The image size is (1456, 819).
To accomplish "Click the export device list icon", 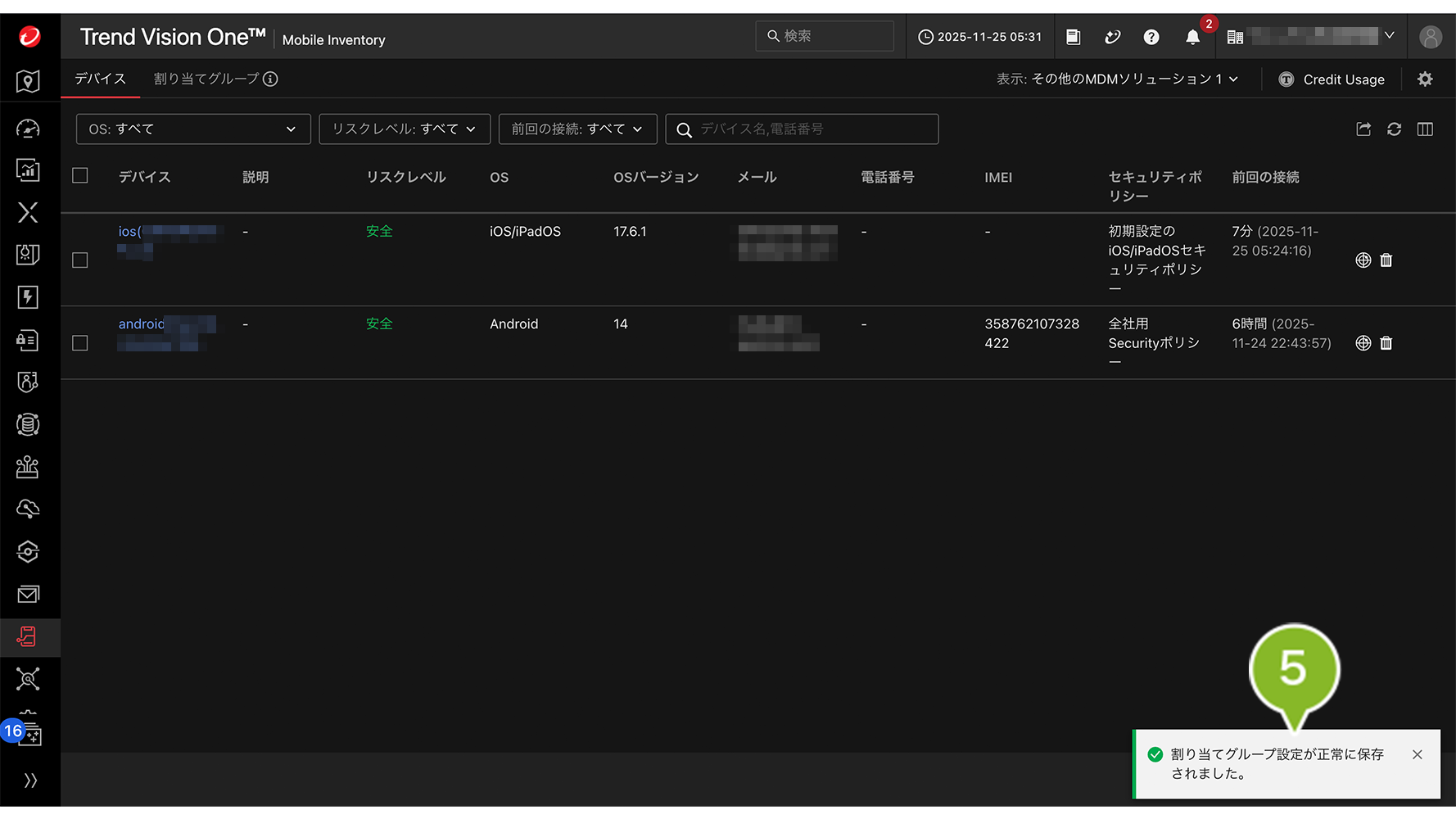I will (1363, 129).
